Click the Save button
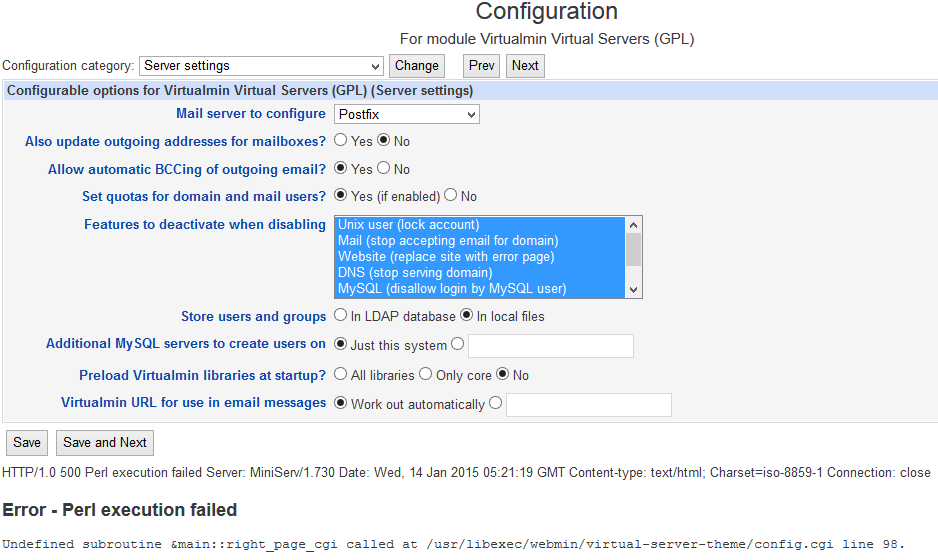The height and width of the screenshot is (560, 938). point(27,443)
